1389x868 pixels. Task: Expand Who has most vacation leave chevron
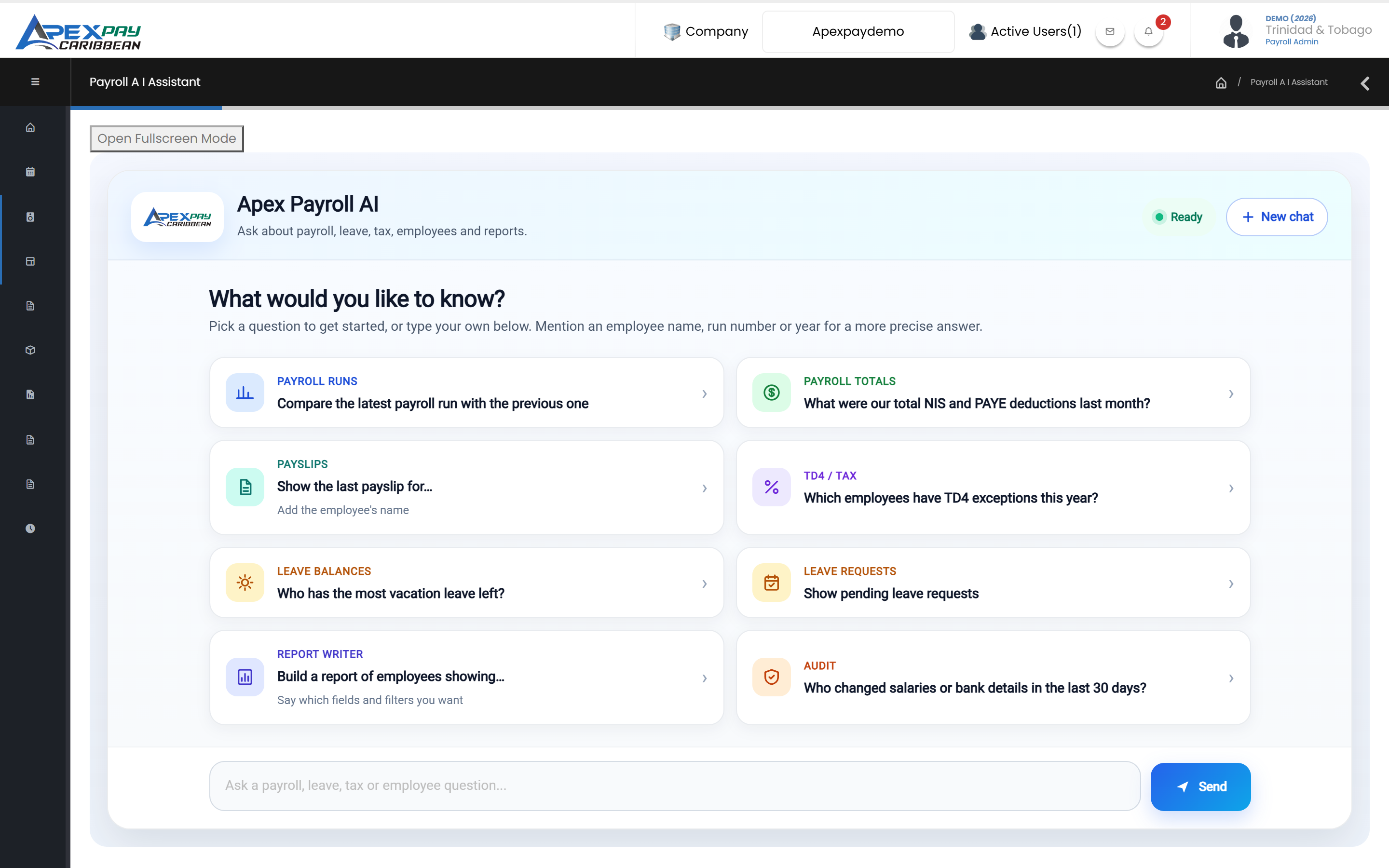point(704,584)
